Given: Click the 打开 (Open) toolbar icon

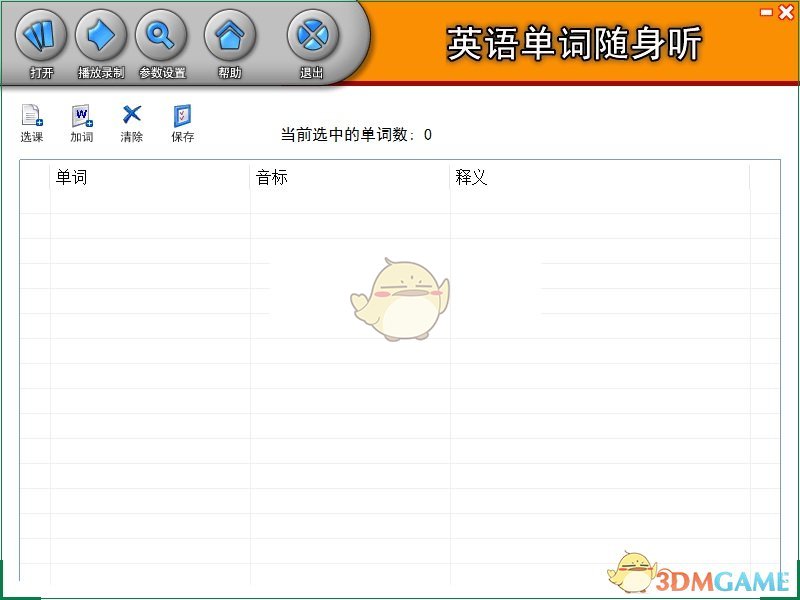Looking at the screenshot, I should tap(40, 38).
